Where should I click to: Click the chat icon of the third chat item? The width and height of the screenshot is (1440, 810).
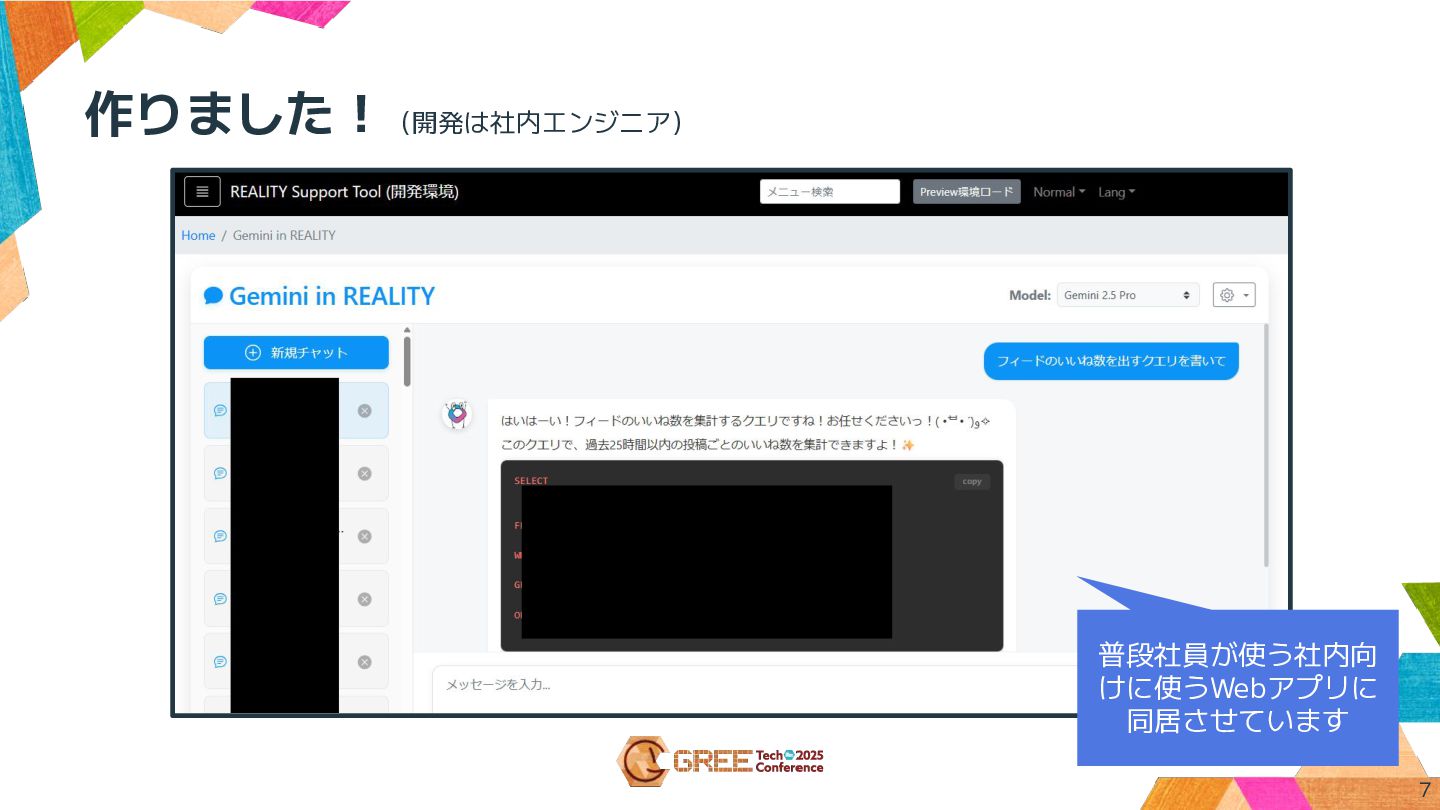(x=220, y=536)
